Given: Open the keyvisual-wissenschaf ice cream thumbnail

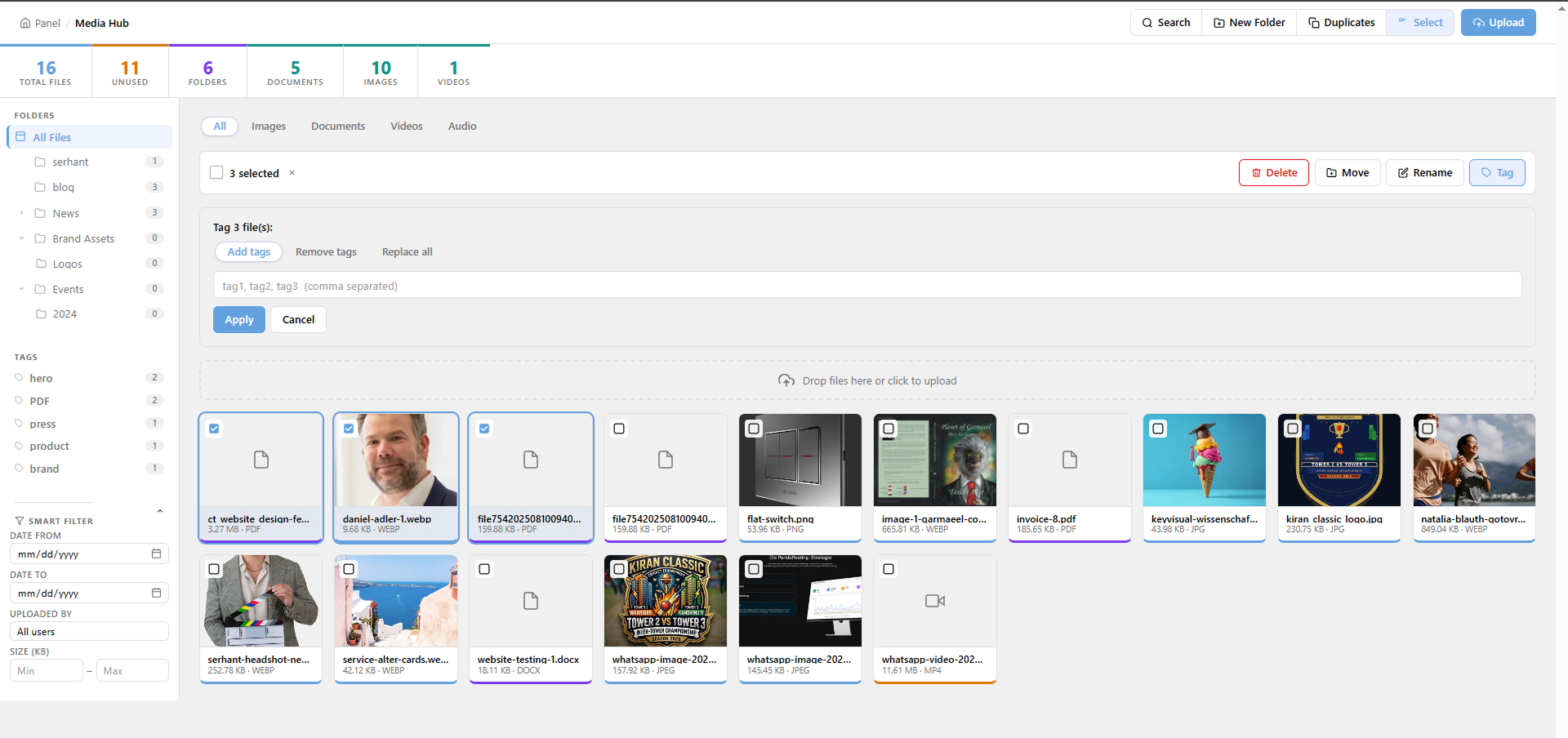Looking at the screenshot, I should 1205,460.
